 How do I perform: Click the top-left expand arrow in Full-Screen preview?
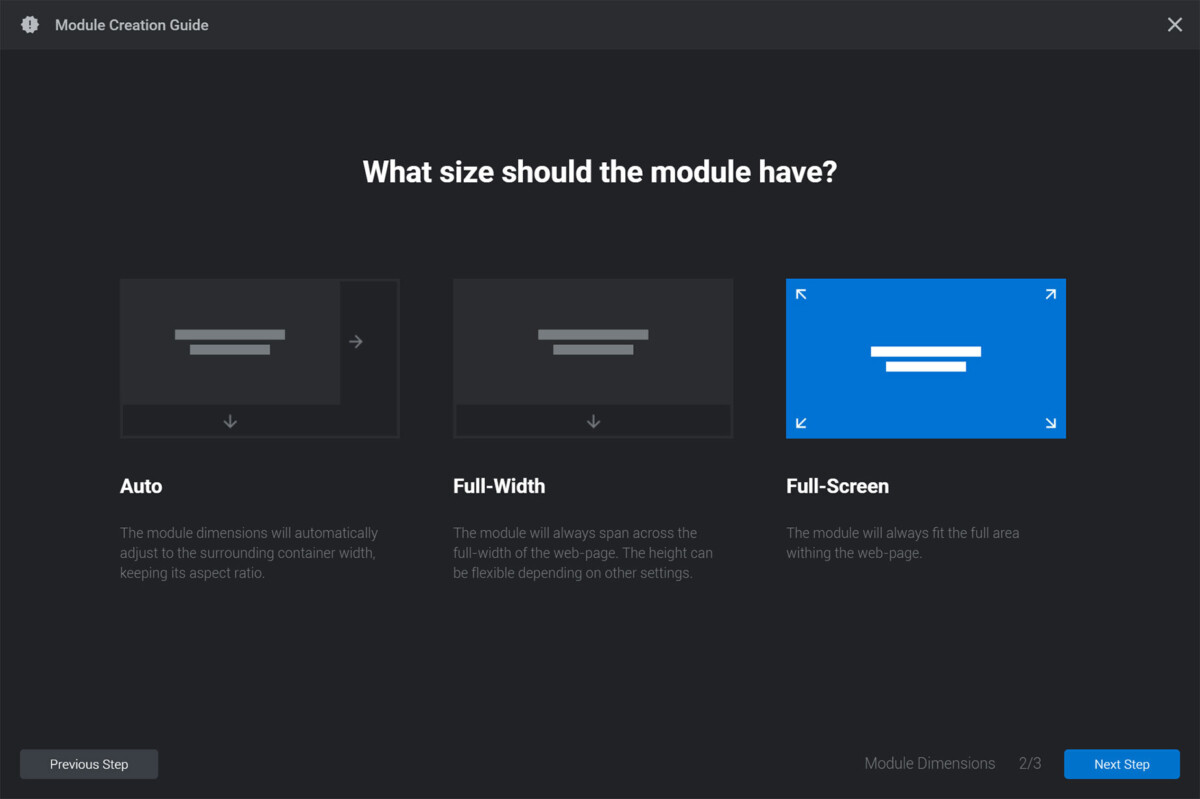pos(801,294)
